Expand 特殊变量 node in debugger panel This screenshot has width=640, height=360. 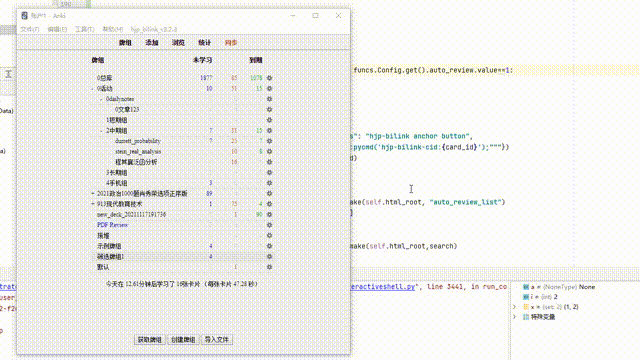(515, 317)
